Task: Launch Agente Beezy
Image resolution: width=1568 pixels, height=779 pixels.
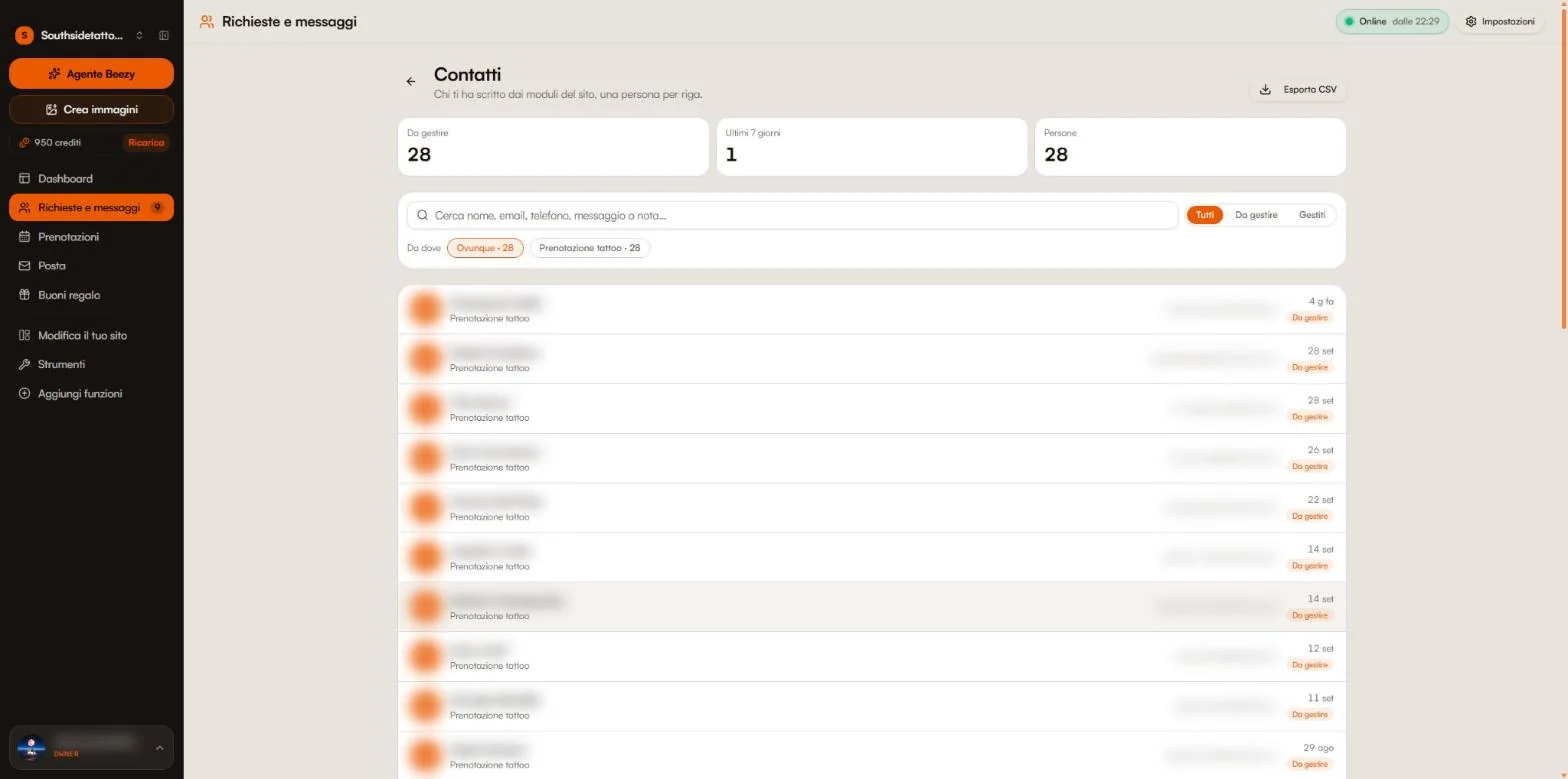Action: 91,74
